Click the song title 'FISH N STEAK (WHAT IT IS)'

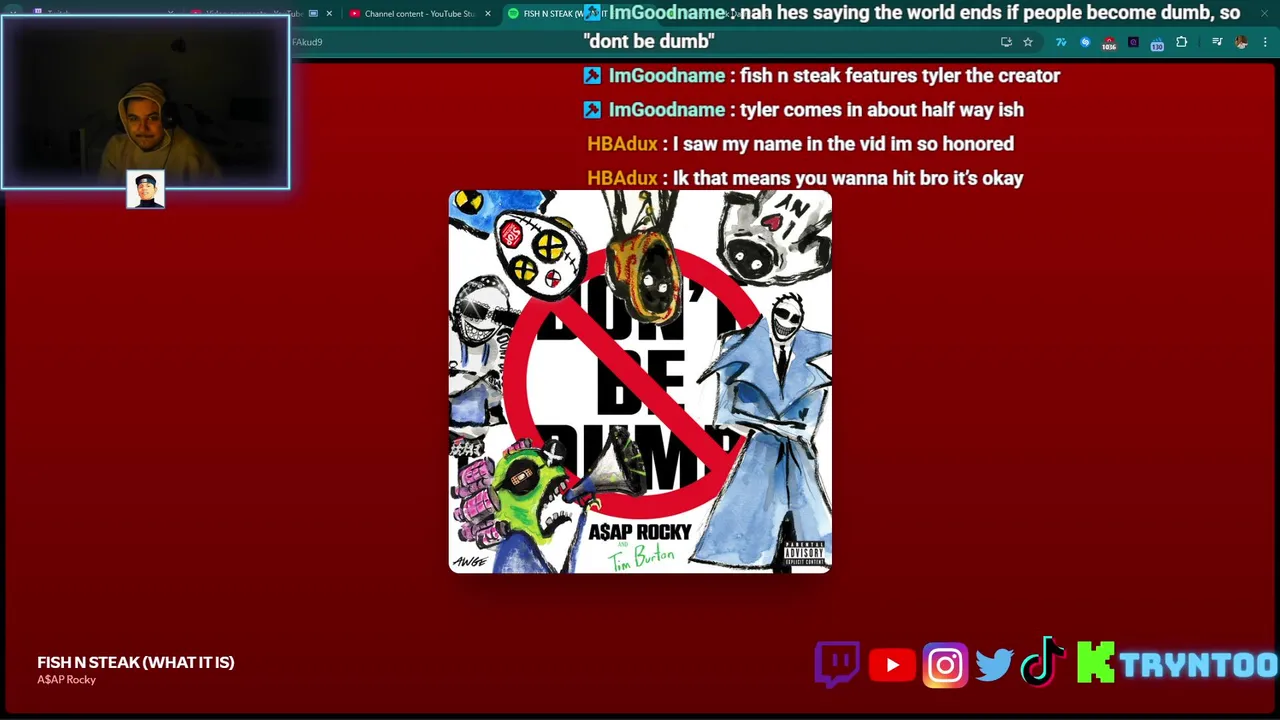136,662
